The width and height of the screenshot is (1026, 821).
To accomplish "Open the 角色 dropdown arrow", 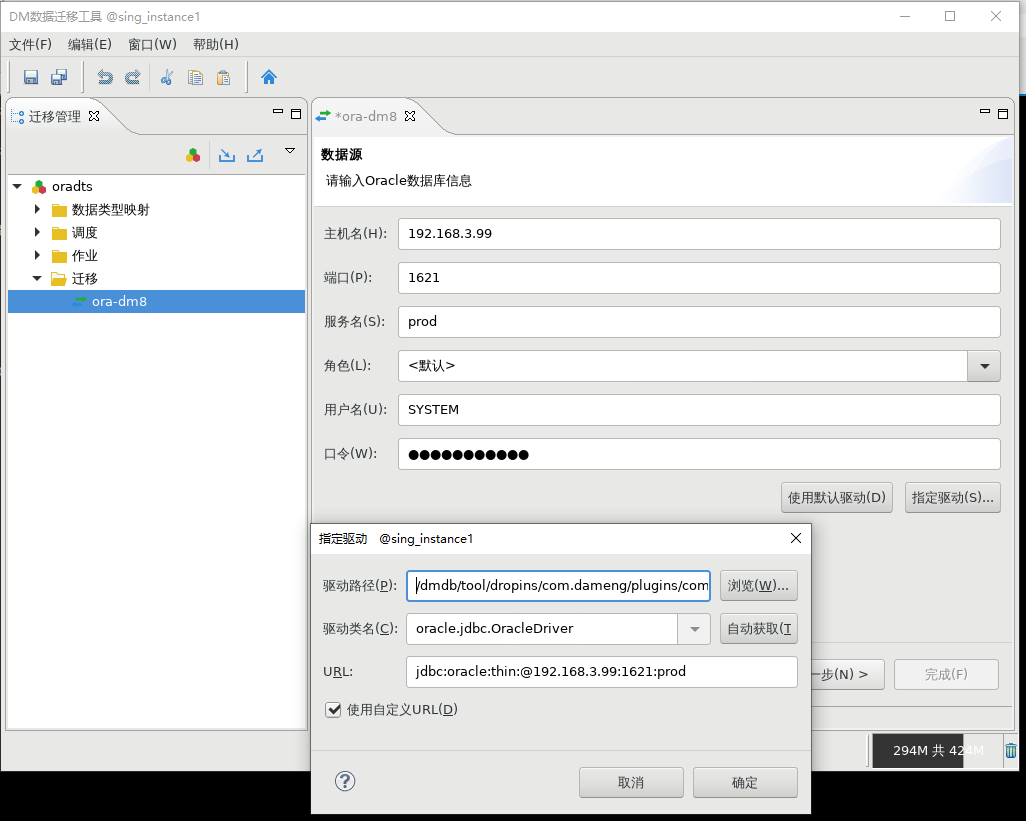I will 984,366.
